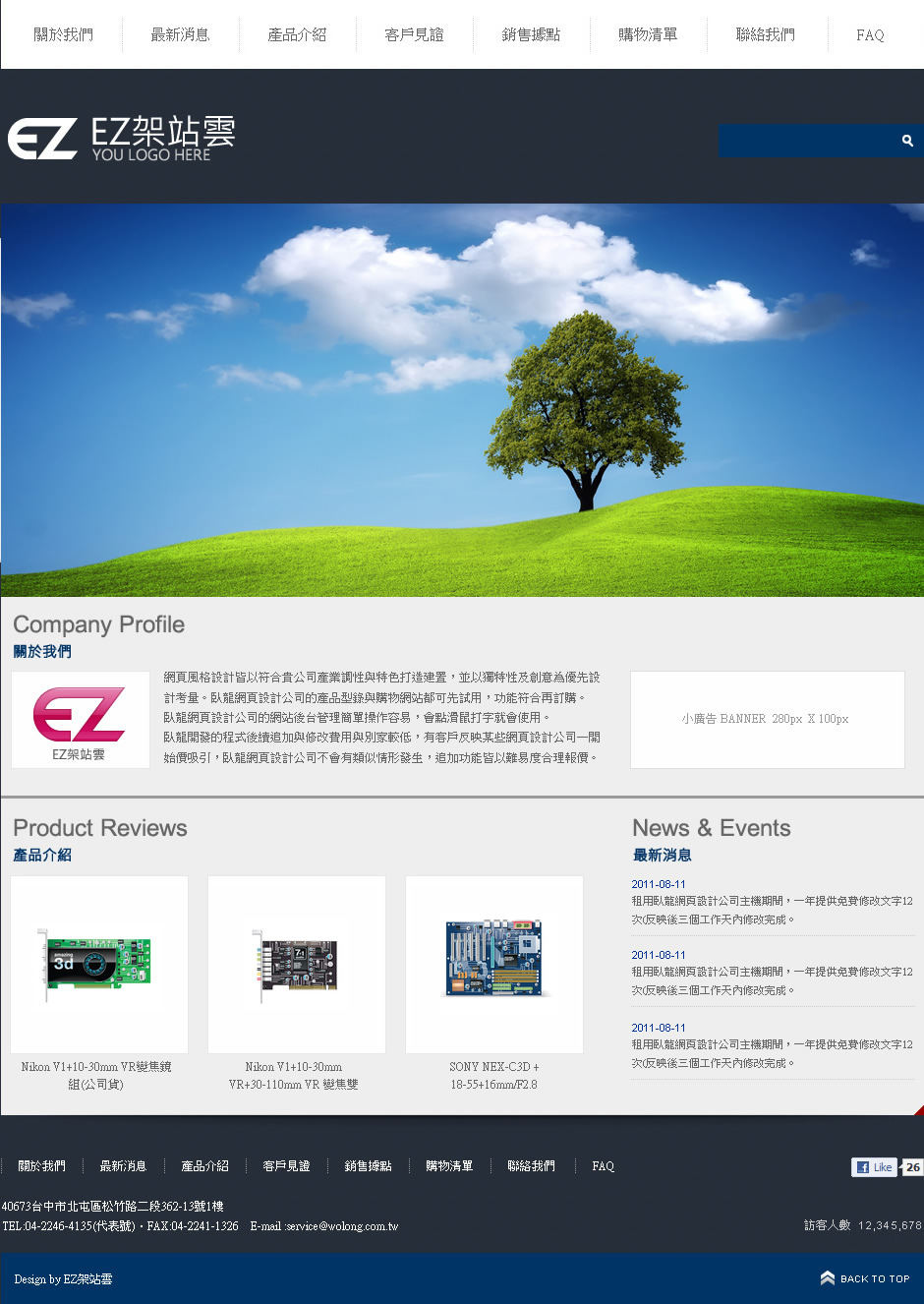This screenshot has width=924, height=1304.
Task: Click the large tree hero banner
Action: click(462, 399)
